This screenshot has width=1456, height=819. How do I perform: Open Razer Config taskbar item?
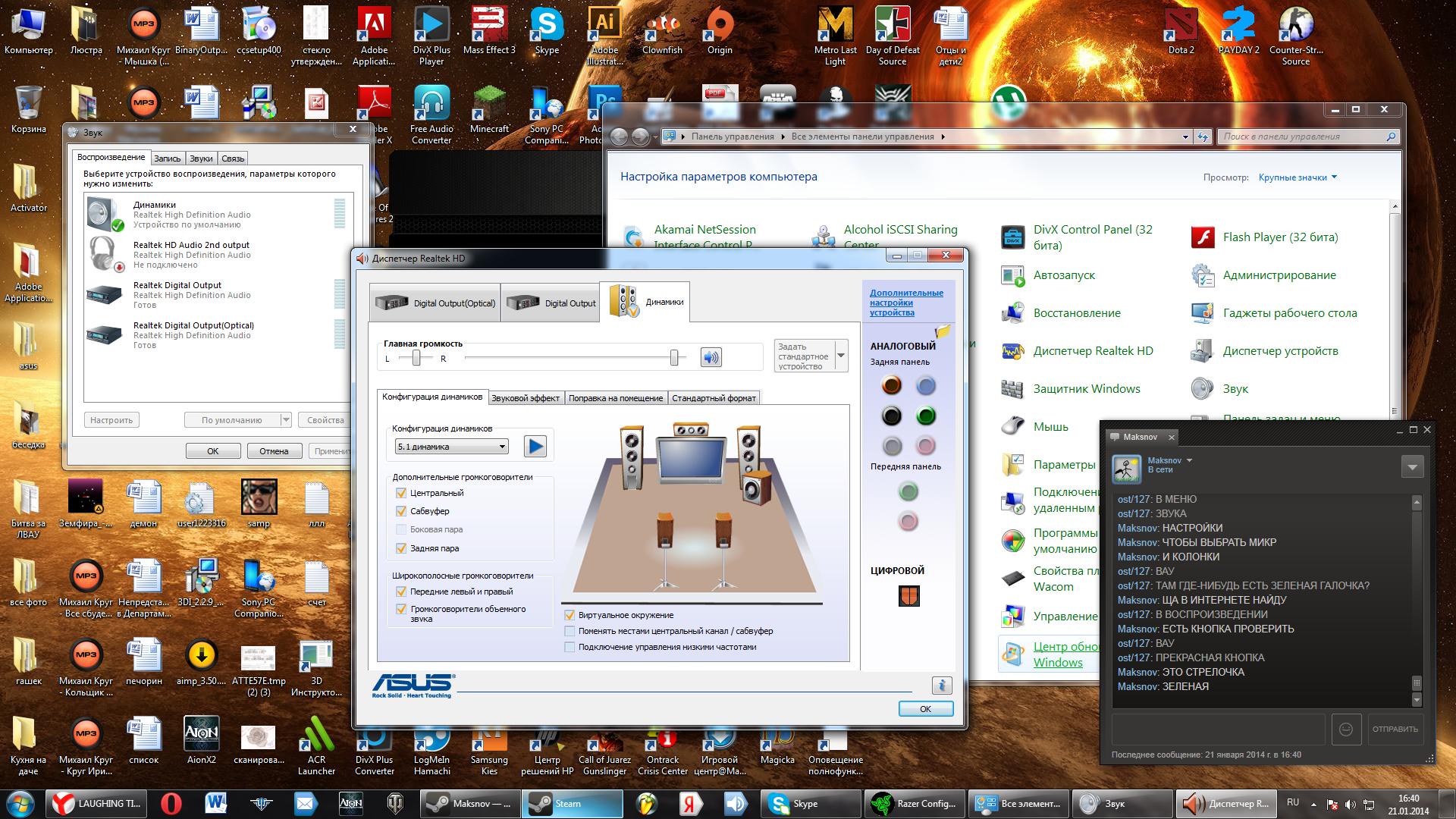(915, 803)
